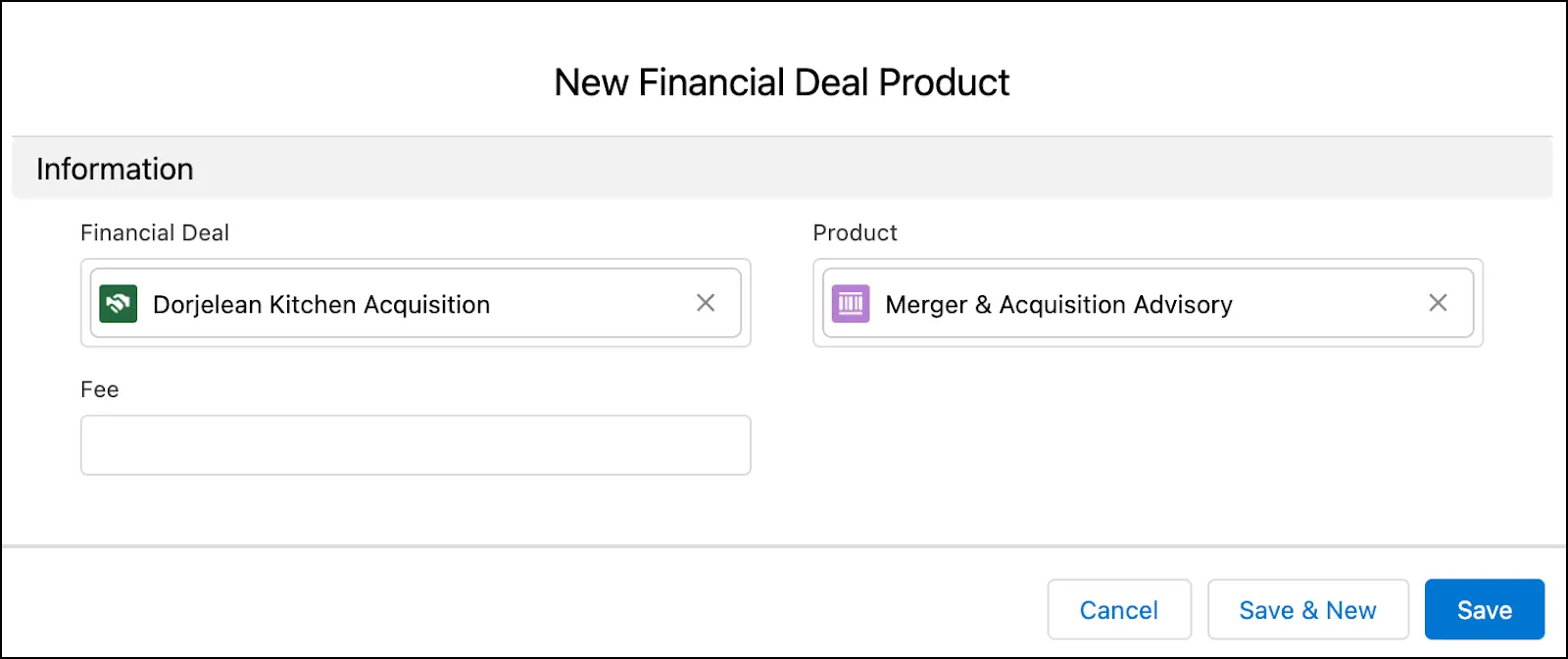Click blank form area below Product field

coord(1148,445)
